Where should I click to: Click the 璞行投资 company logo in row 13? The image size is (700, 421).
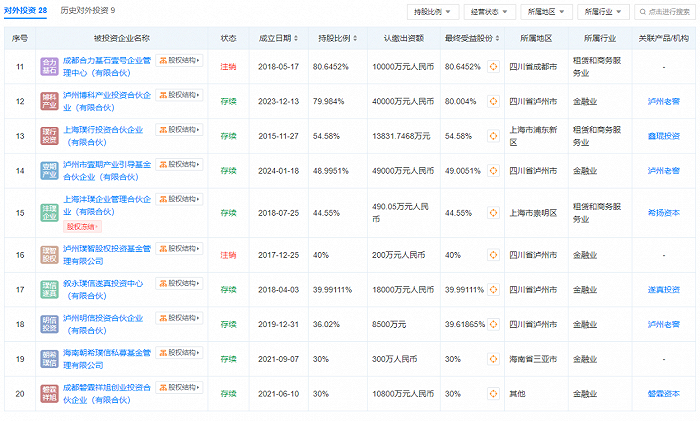point(50,135)
